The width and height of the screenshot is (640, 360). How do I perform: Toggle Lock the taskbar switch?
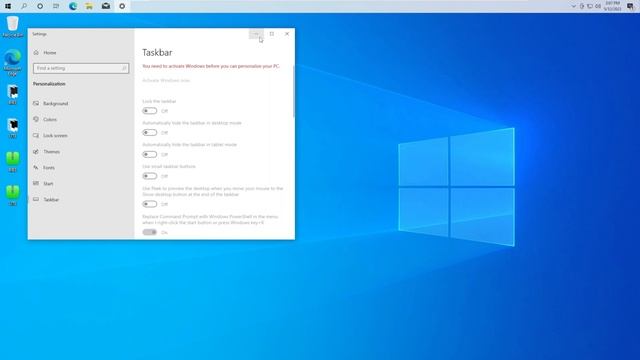(x=149, y=111)
